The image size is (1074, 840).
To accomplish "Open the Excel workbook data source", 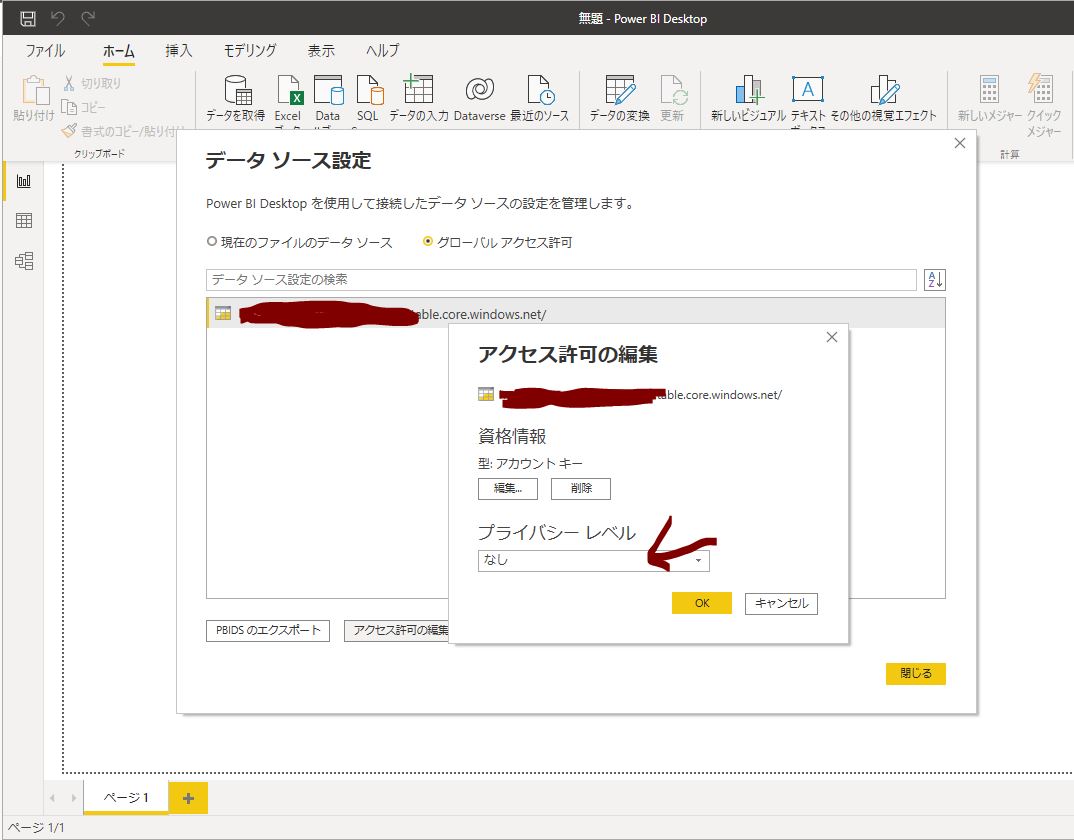I will tap(288, 97).
